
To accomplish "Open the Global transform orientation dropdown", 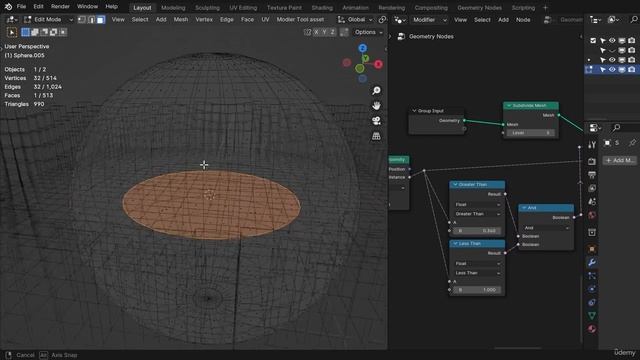I will [x=355, y=20].
